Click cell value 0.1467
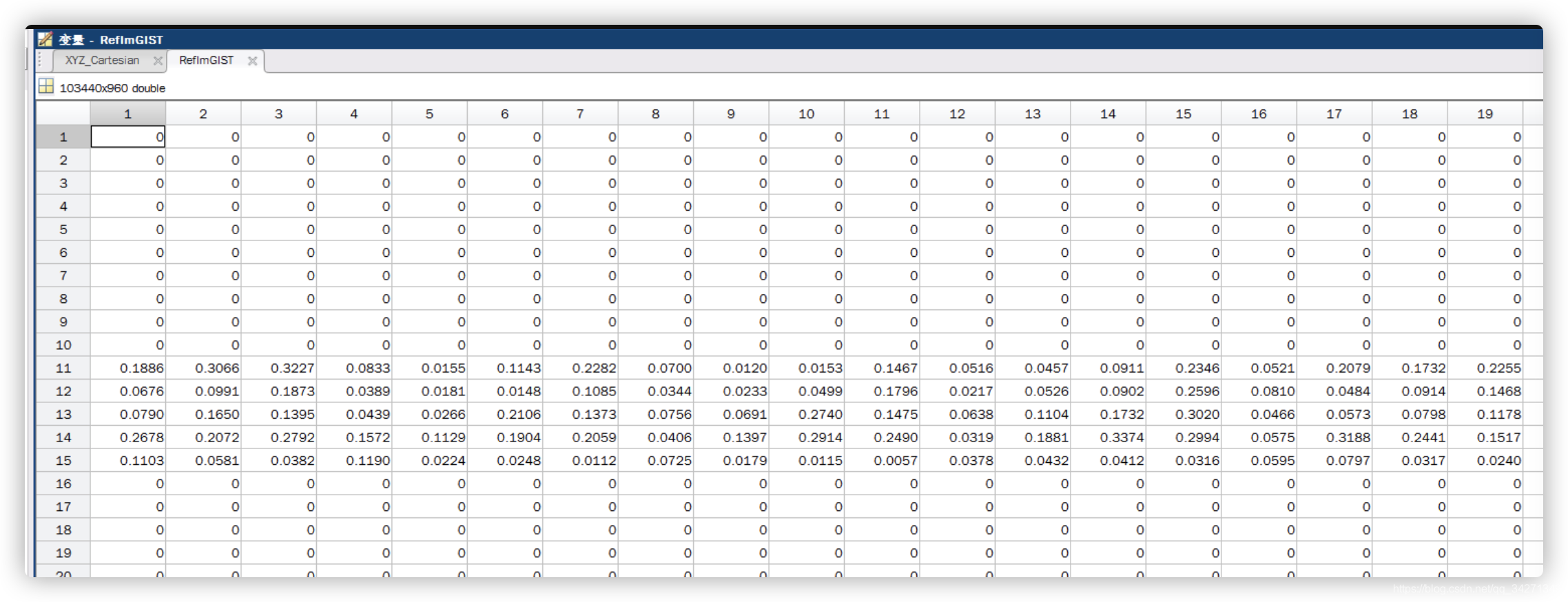 pos(896,368)
